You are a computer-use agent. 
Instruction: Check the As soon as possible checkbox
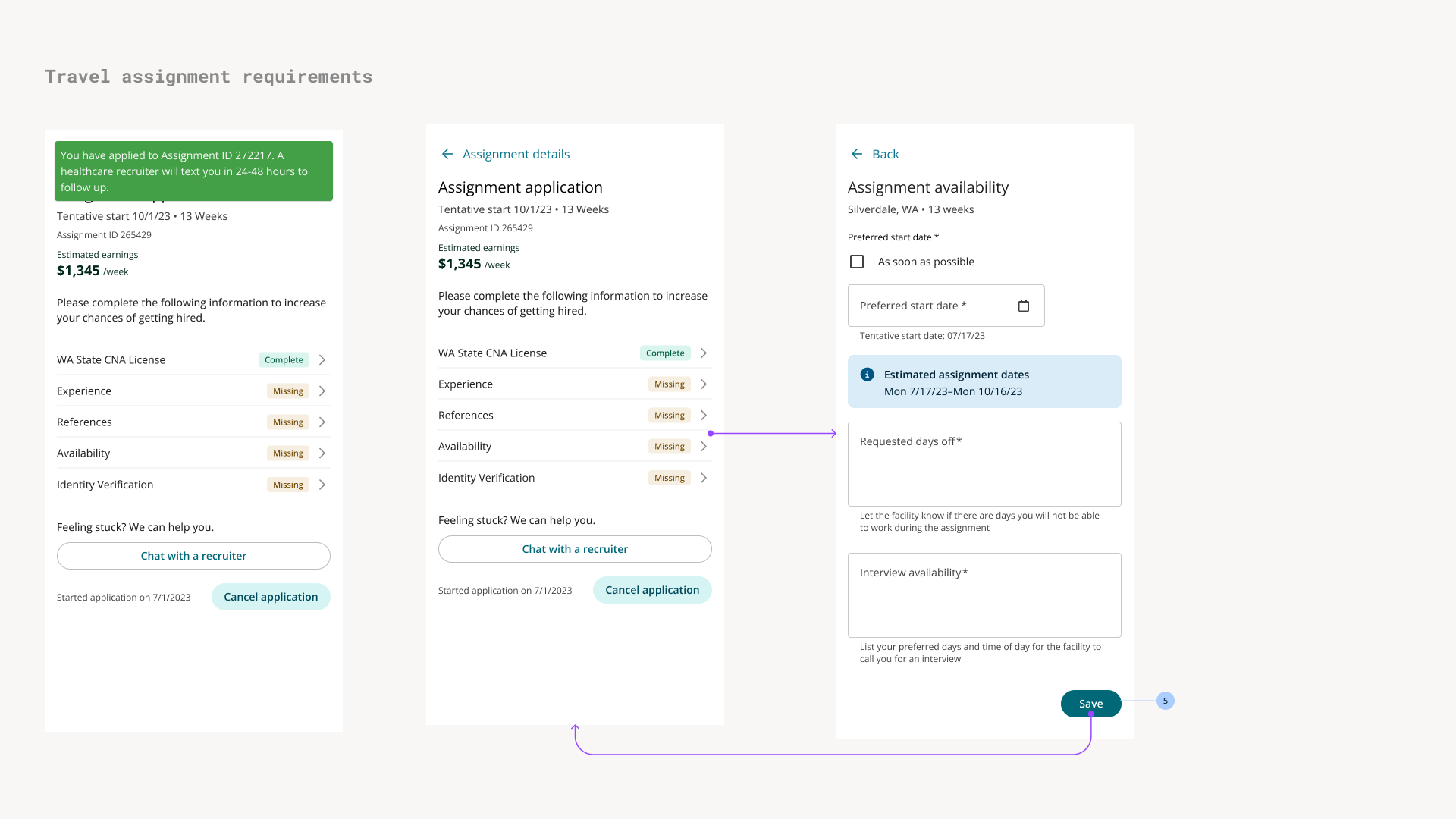857,262
